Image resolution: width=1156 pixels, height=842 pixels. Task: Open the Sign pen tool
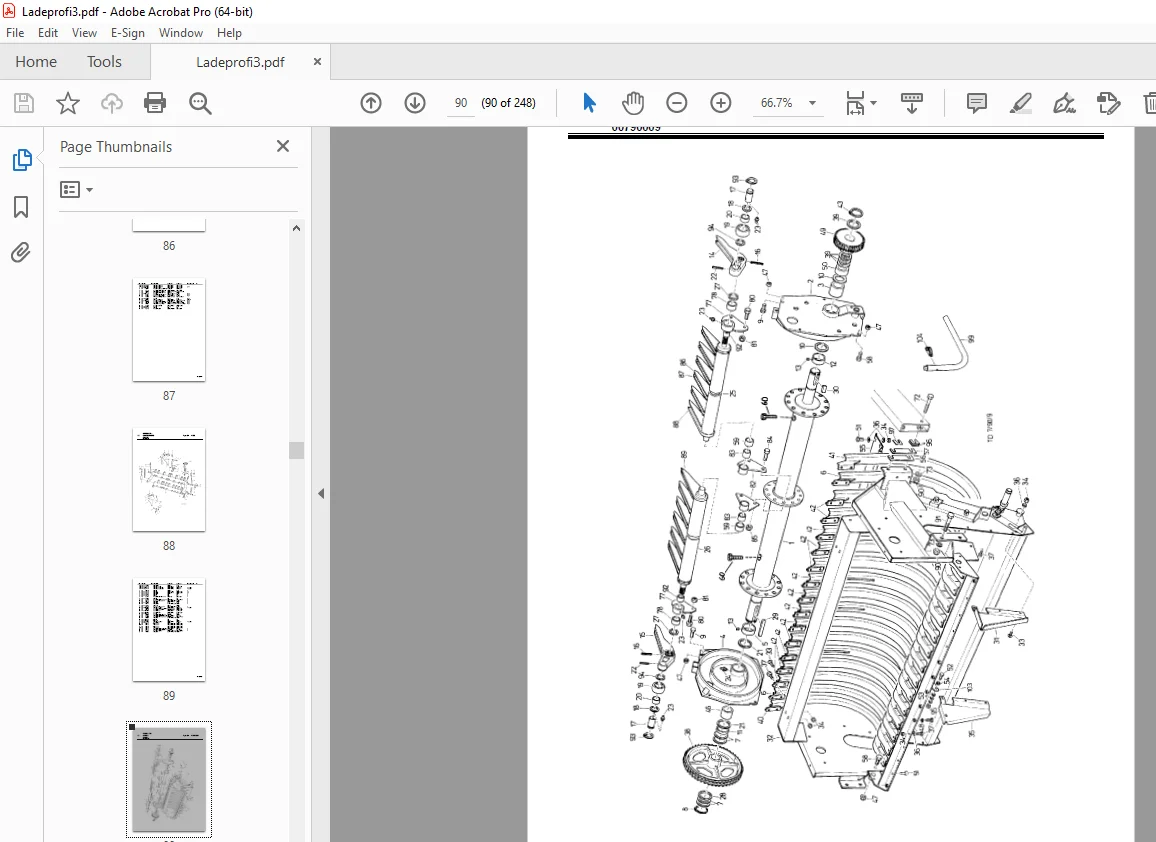[1064, 102]
